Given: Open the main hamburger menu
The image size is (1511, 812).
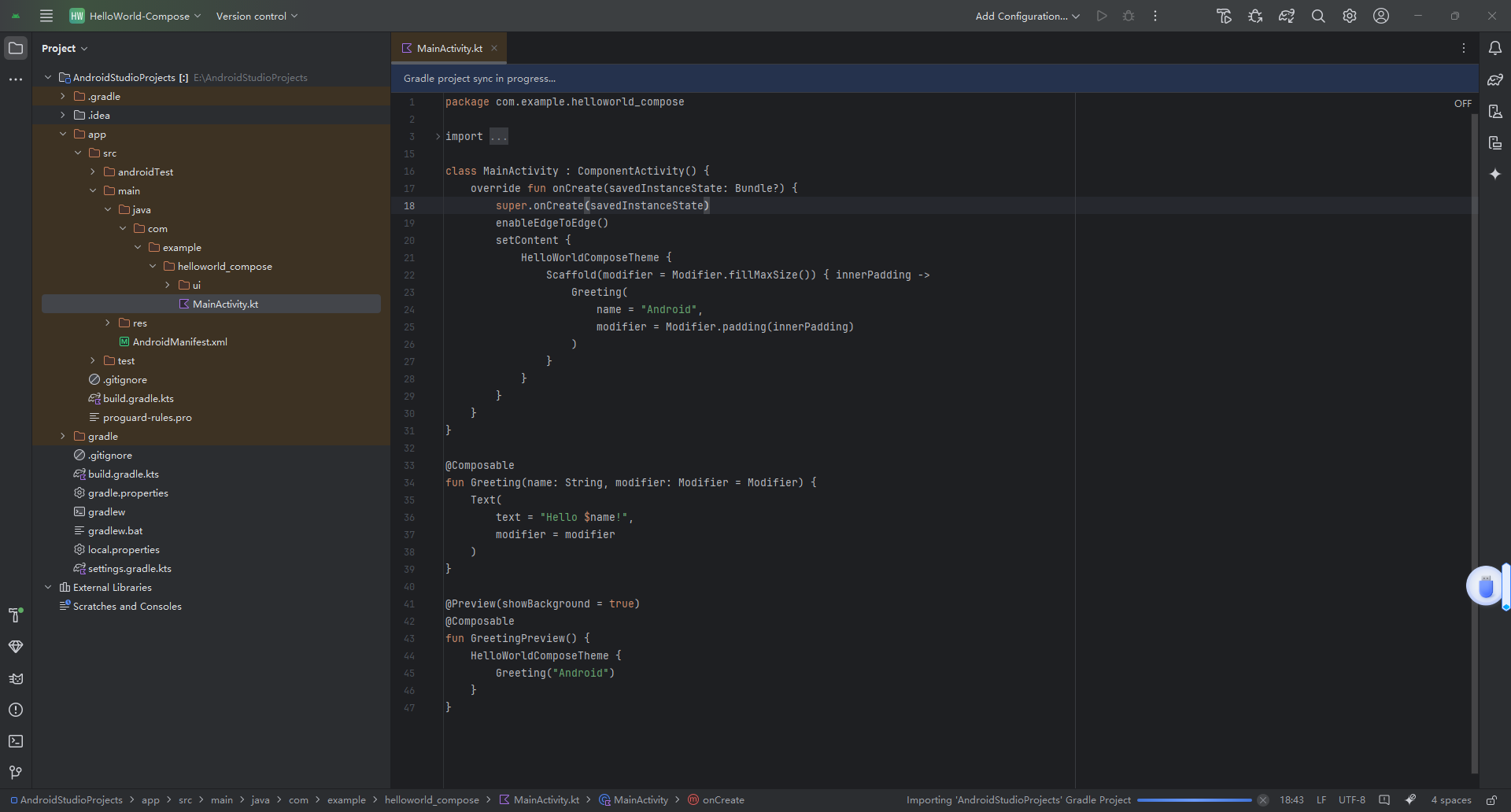Looking at the screenshot, I should pos(46,16).
